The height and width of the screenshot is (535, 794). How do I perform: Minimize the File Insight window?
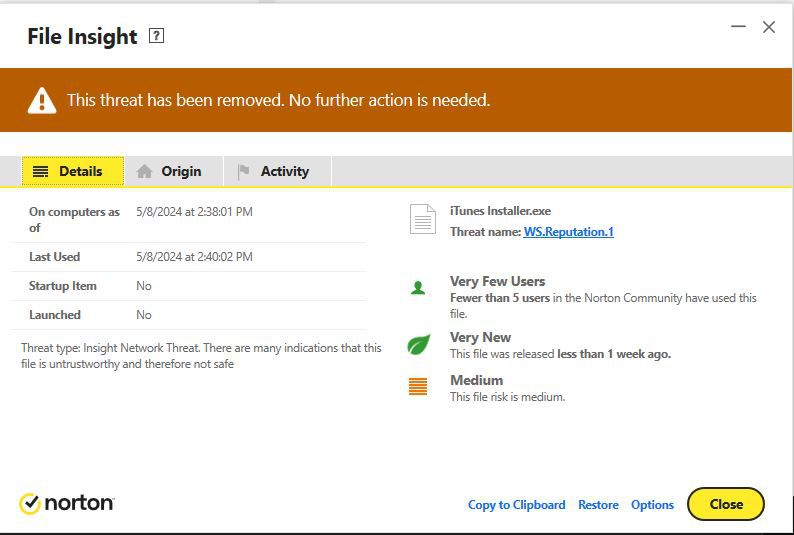[738, 26]
